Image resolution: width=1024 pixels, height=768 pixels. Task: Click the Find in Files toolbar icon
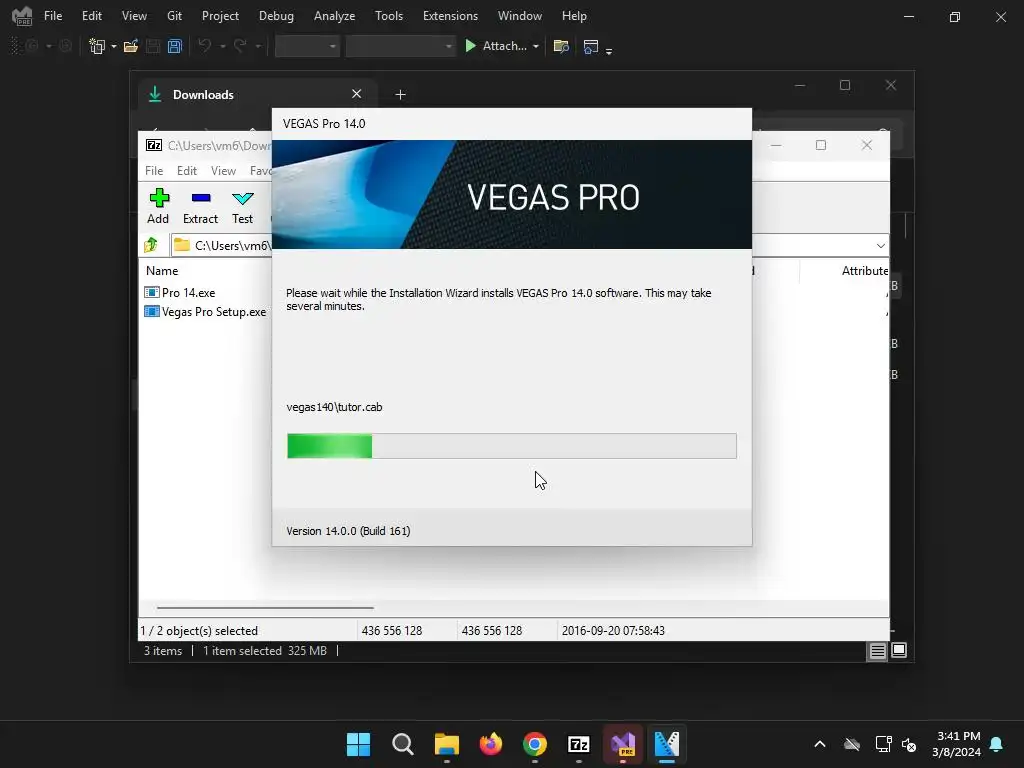[561, 46]
